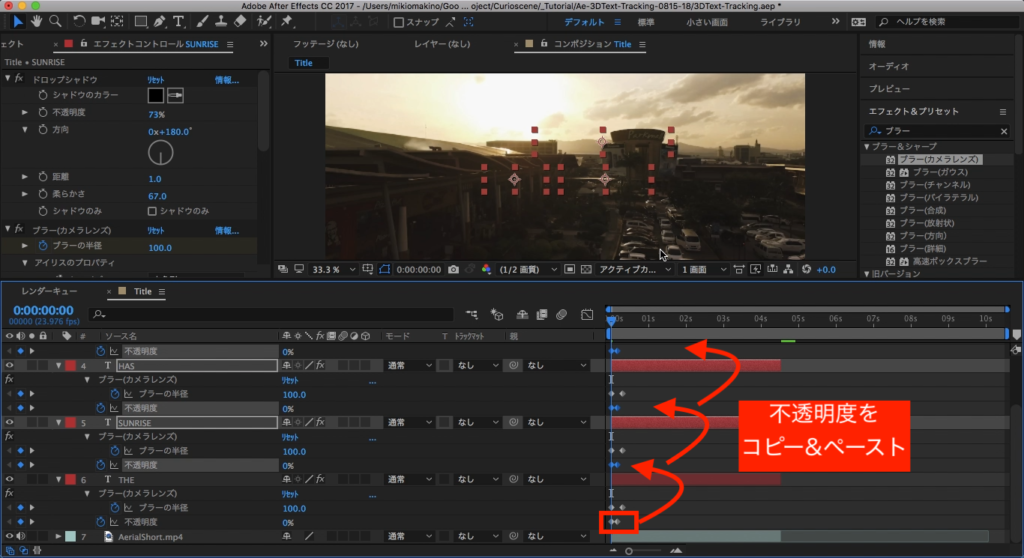Select the Rectangle shape tool
Screen dimensions: 1024x558
(140, 22)
